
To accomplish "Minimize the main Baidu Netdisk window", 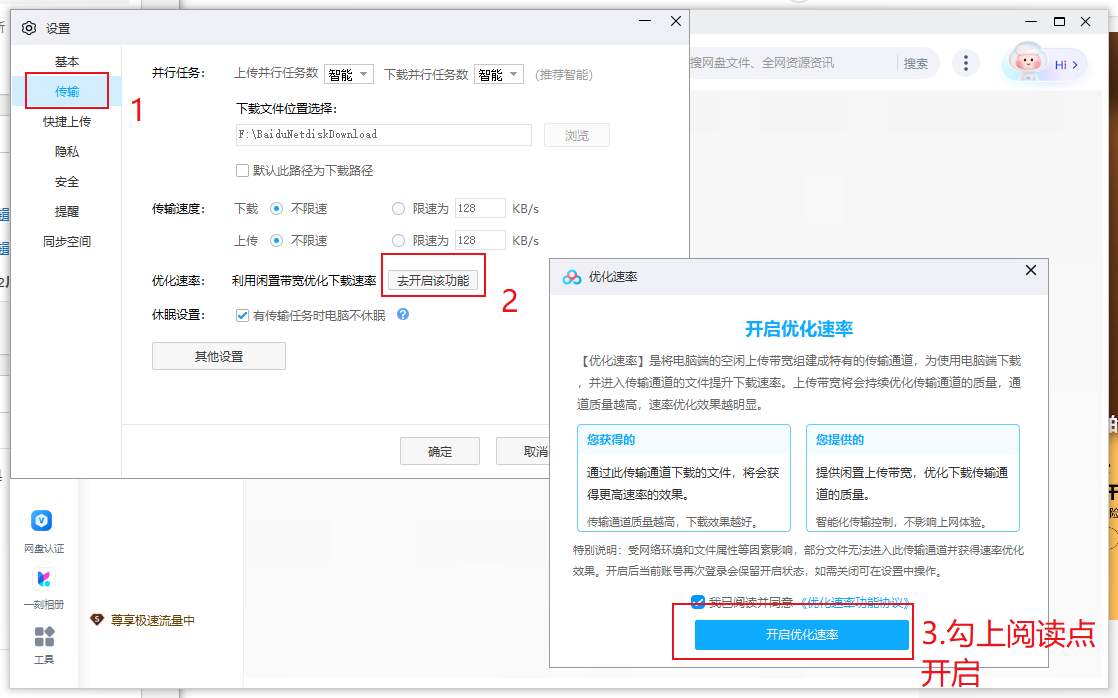I will 1033,22.
